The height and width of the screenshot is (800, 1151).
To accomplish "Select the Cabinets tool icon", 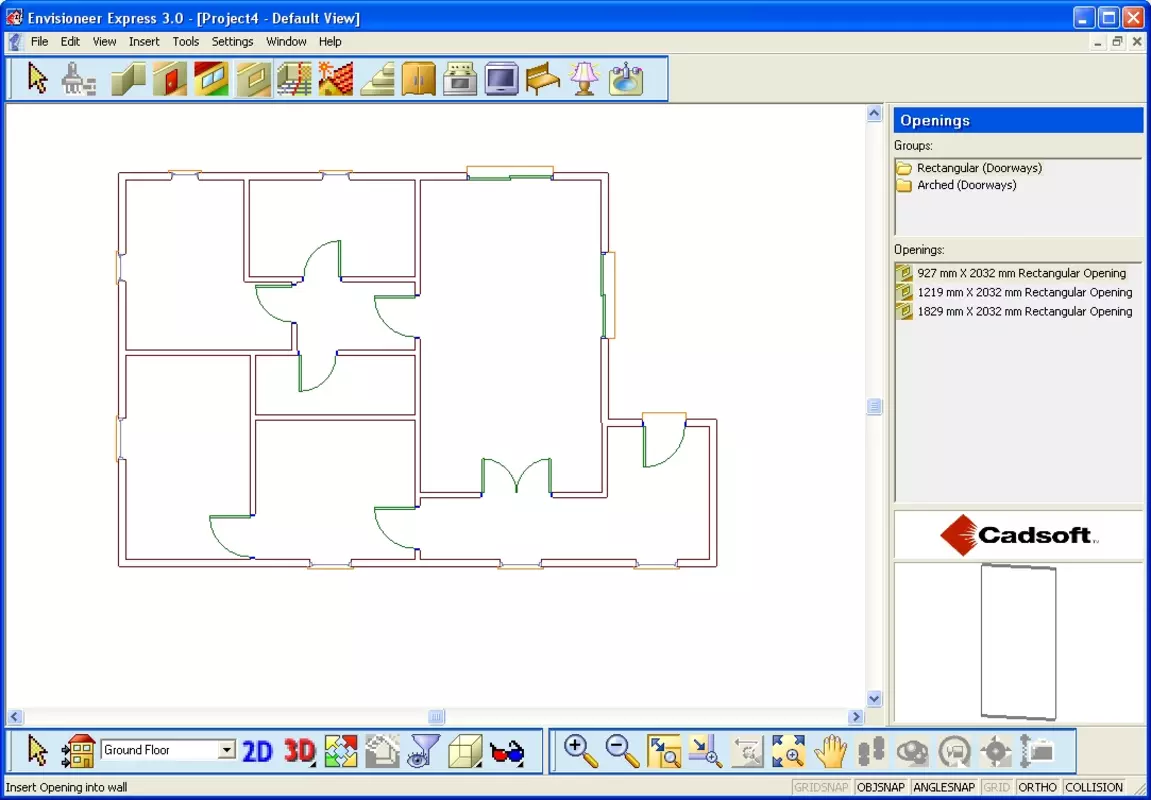I will pos(418,79).
